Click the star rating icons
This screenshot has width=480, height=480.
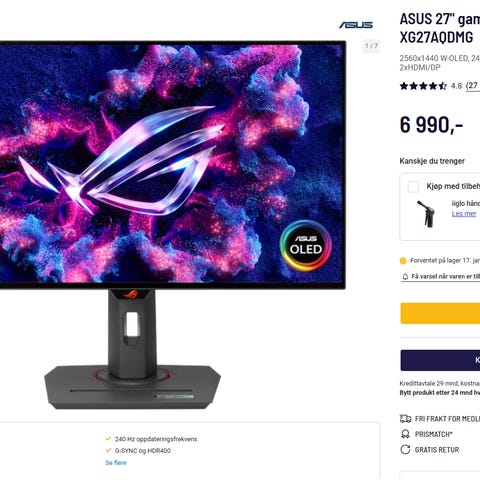(423, 86)
